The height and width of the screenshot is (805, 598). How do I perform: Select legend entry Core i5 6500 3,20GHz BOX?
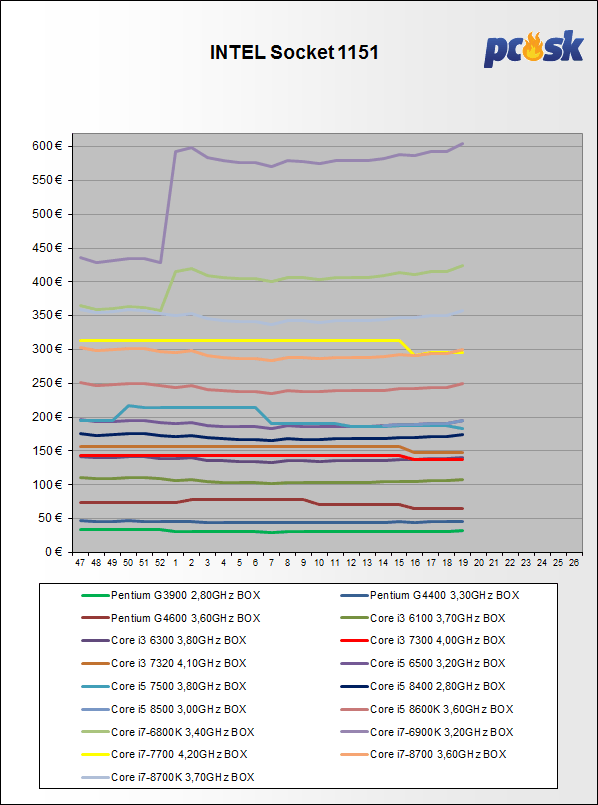[x=423, y=663]
